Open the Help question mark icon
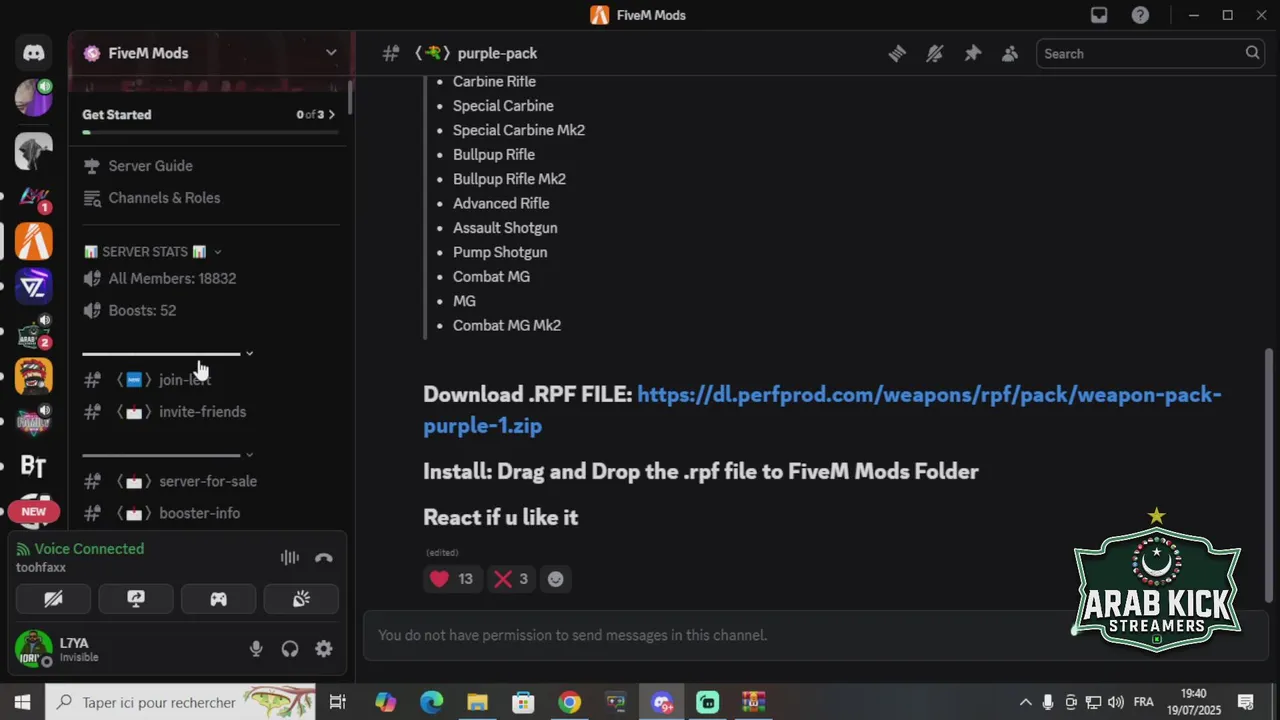 pyautogui.click(x=1140, y=15)
